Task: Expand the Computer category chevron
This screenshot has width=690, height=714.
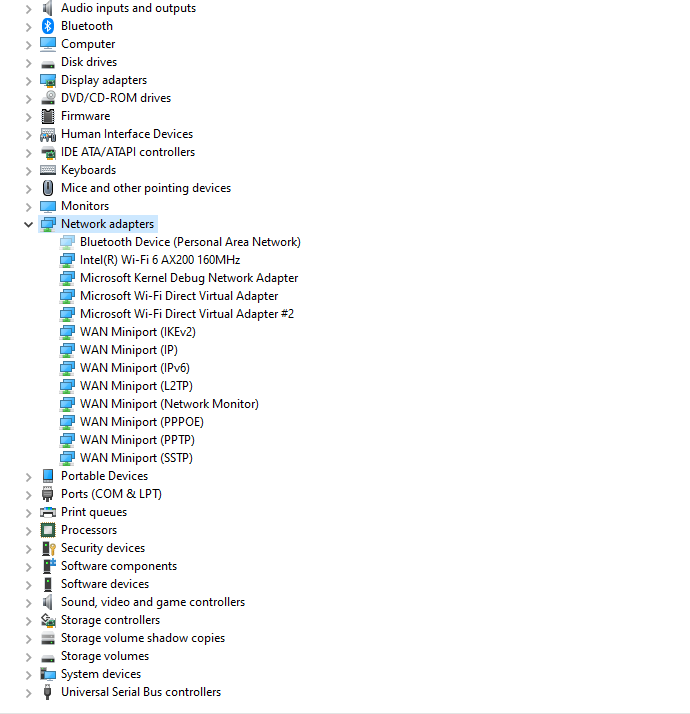Action: point(28,45)
